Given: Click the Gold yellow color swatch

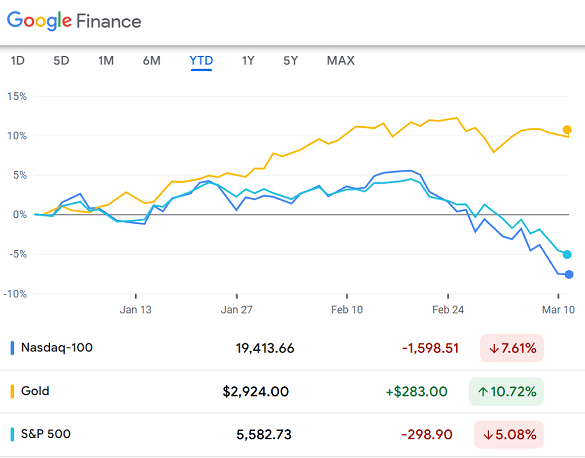Looking at the screenshot, I should pos(12,392).
